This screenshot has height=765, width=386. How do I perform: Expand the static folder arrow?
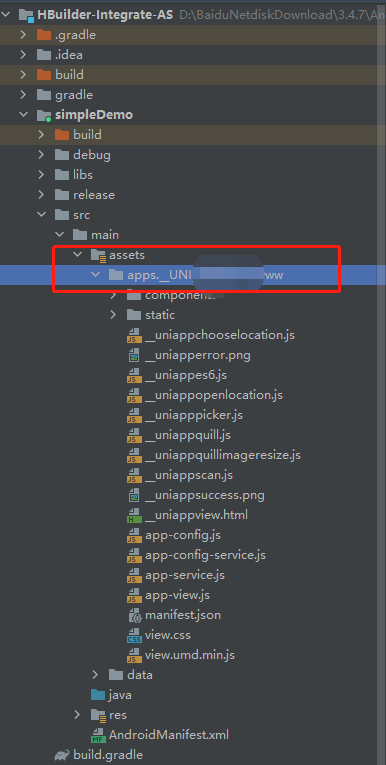pos(113,315)
